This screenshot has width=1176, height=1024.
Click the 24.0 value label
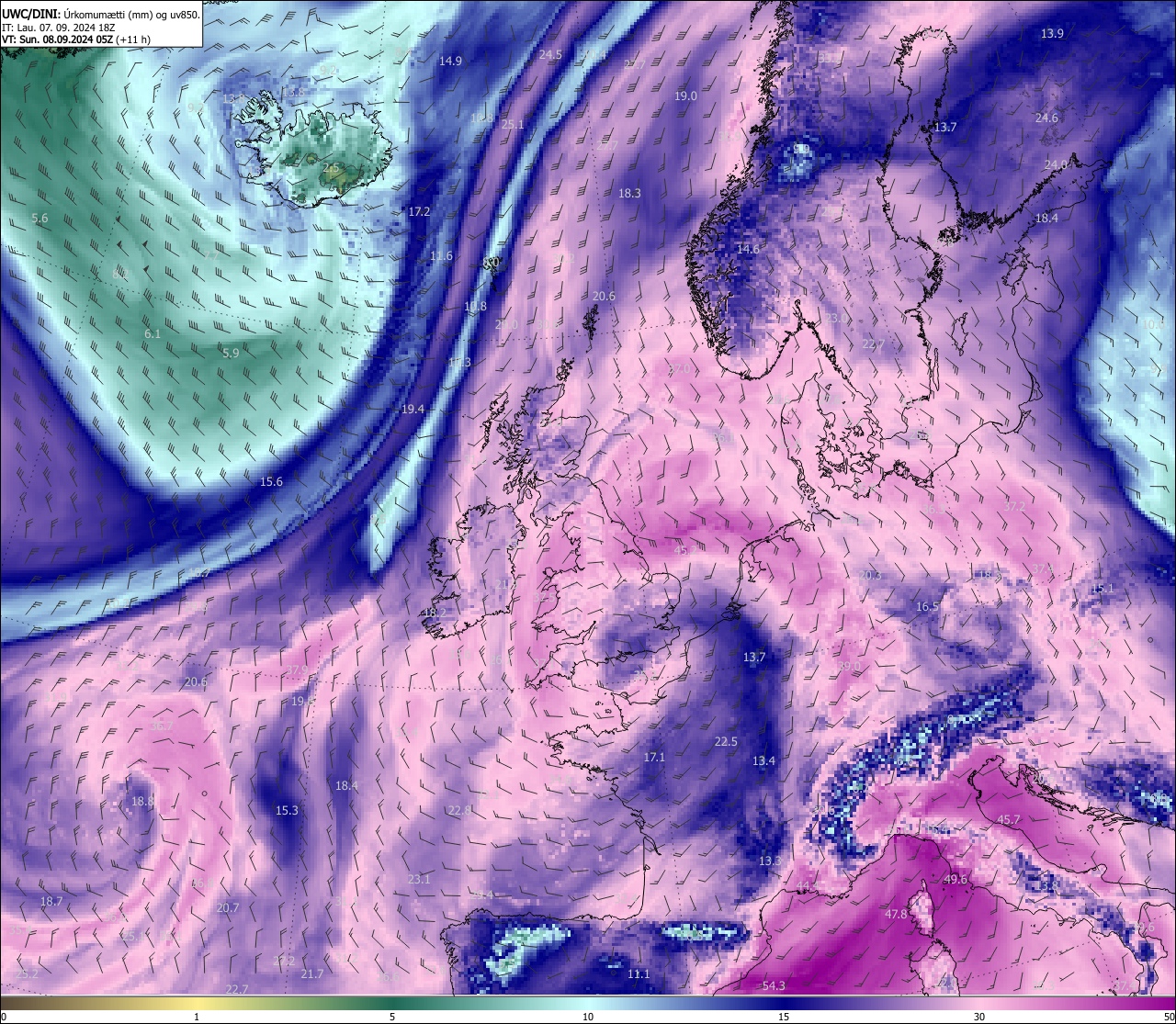(1056, 164)
